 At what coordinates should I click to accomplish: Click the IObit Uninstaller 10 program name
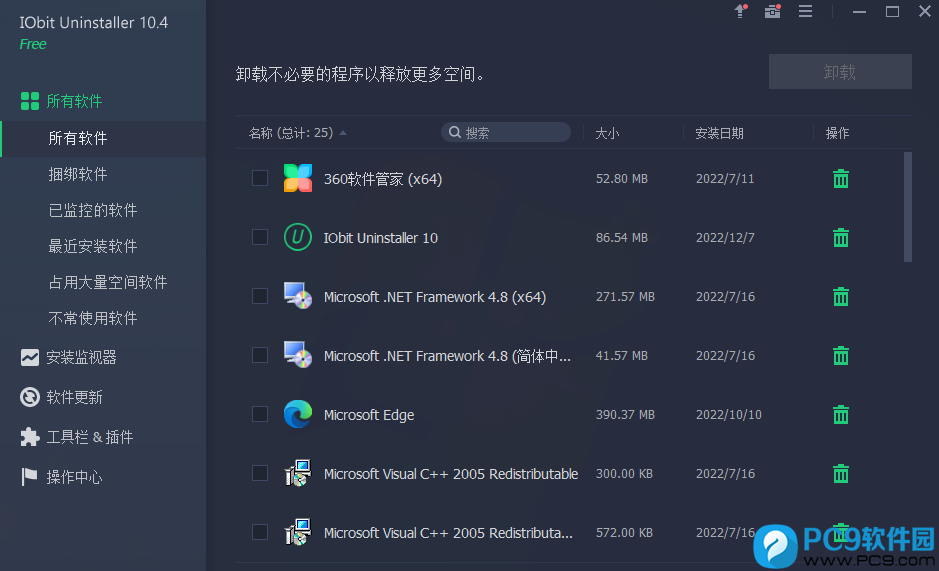click(381, 238)
